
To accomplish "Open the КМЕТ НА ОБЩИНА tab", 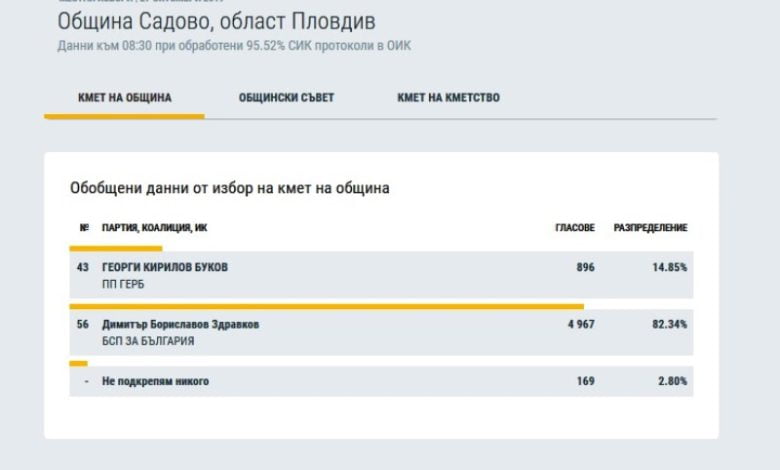I will pos(124,97).
